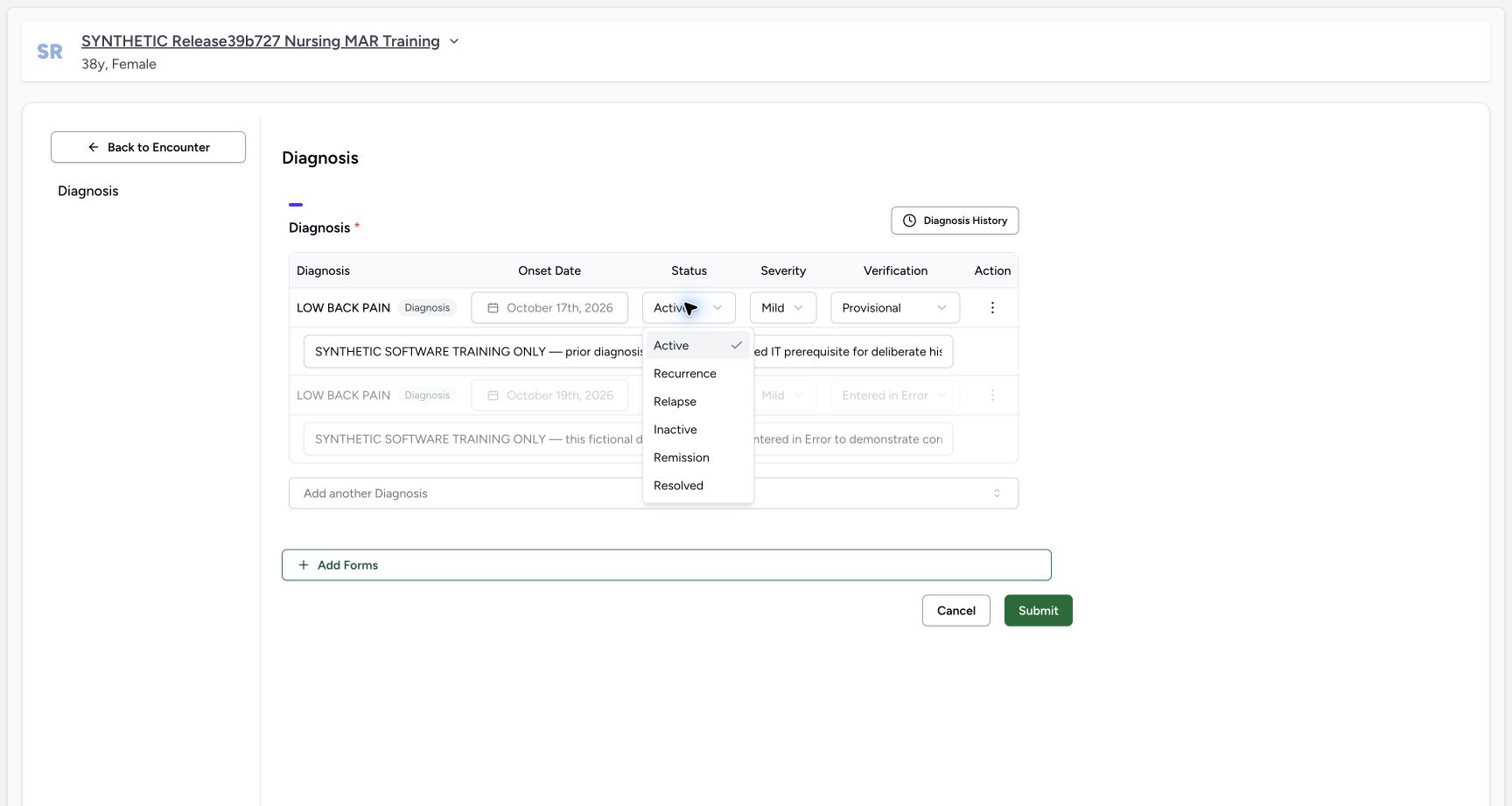This screenshot has width=1512, height=806.
Task: Click the Diagnosis badge beside the first LOW BACK PAIN
Action: (x=427, y=308)
